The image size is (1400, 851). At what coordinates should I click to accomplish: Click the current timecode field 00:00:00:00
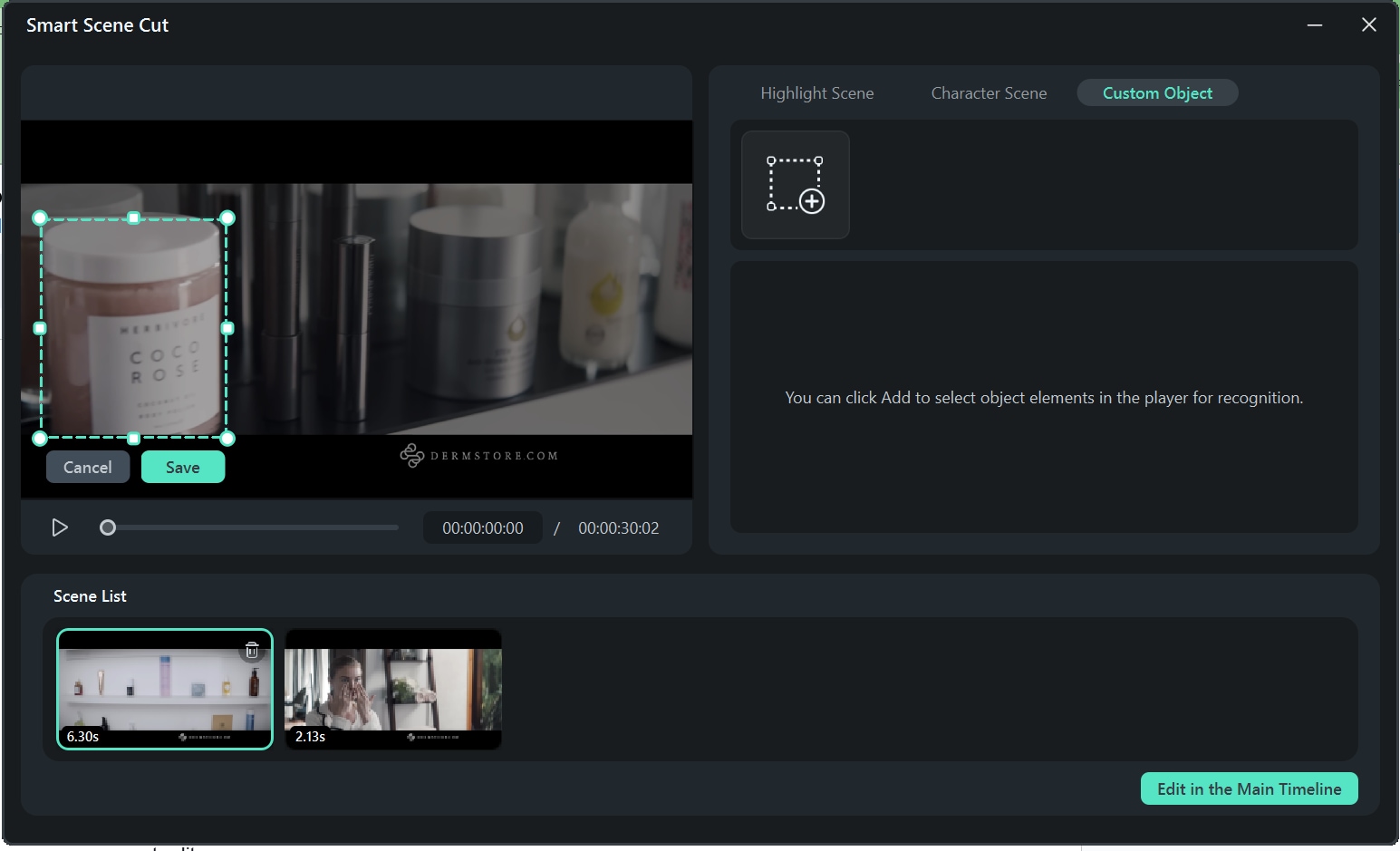click(483, 528)
